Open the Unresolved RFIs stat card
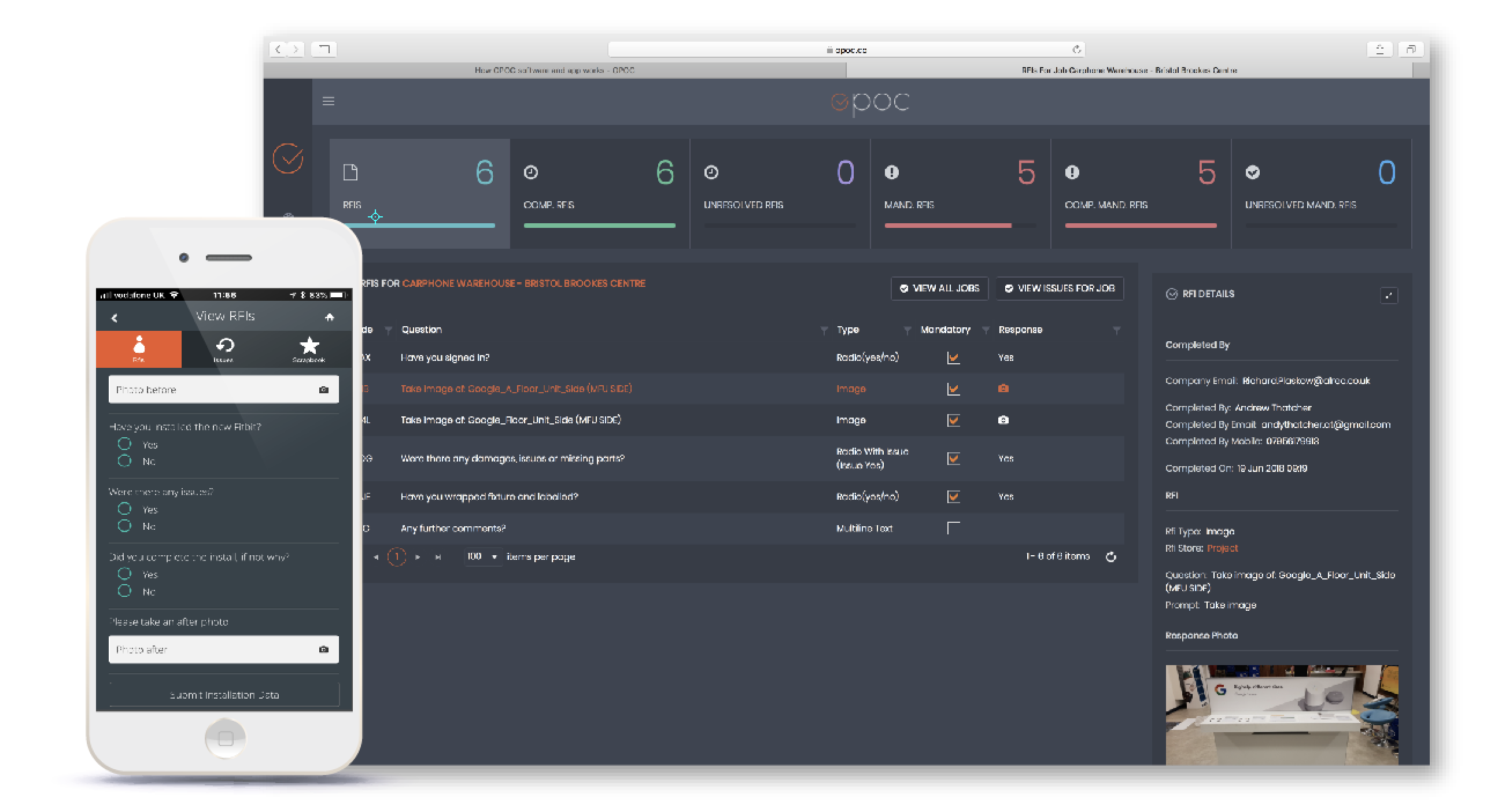The height and width of the screenshot is (812, 1498). (x=780, y=193)
